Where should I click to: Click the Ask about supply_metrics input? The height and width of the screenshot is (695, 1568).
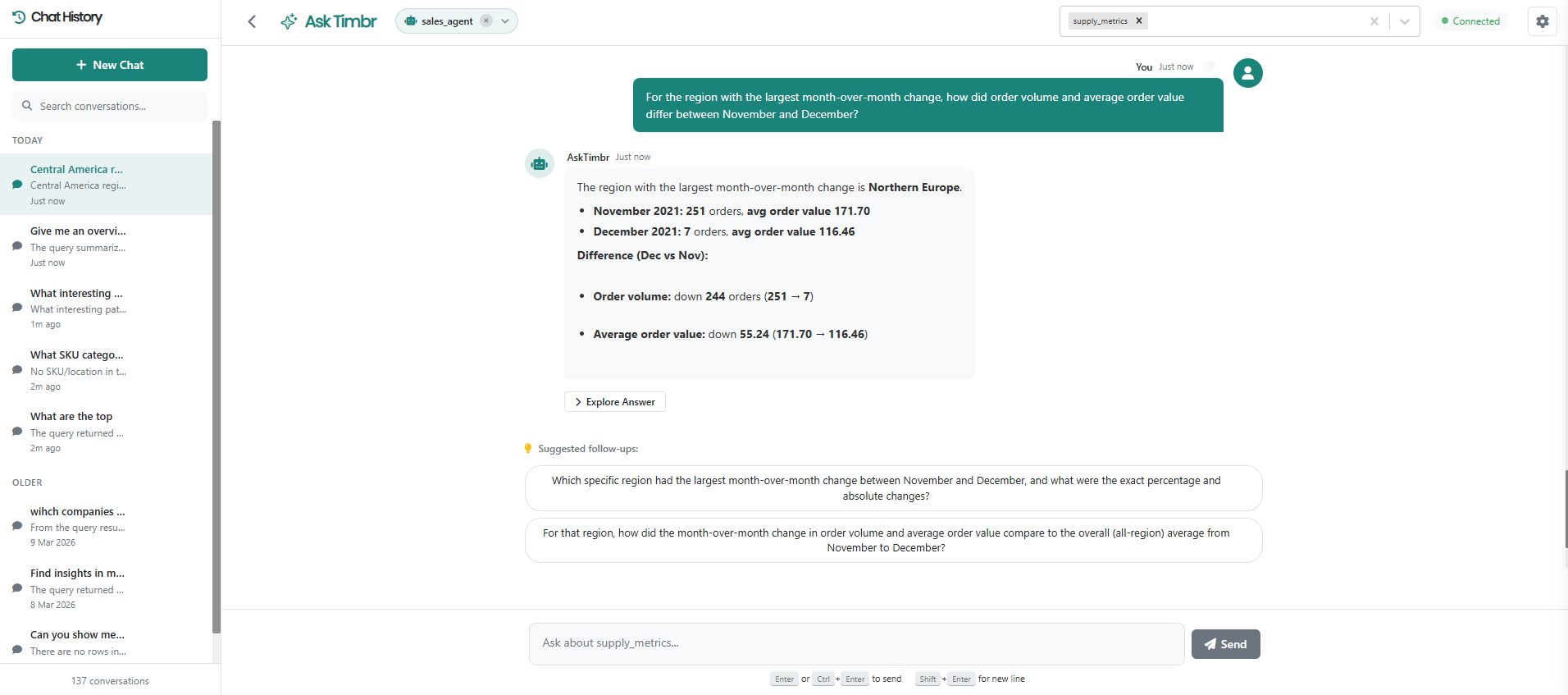pyautogui.click(x=856, y=643)
